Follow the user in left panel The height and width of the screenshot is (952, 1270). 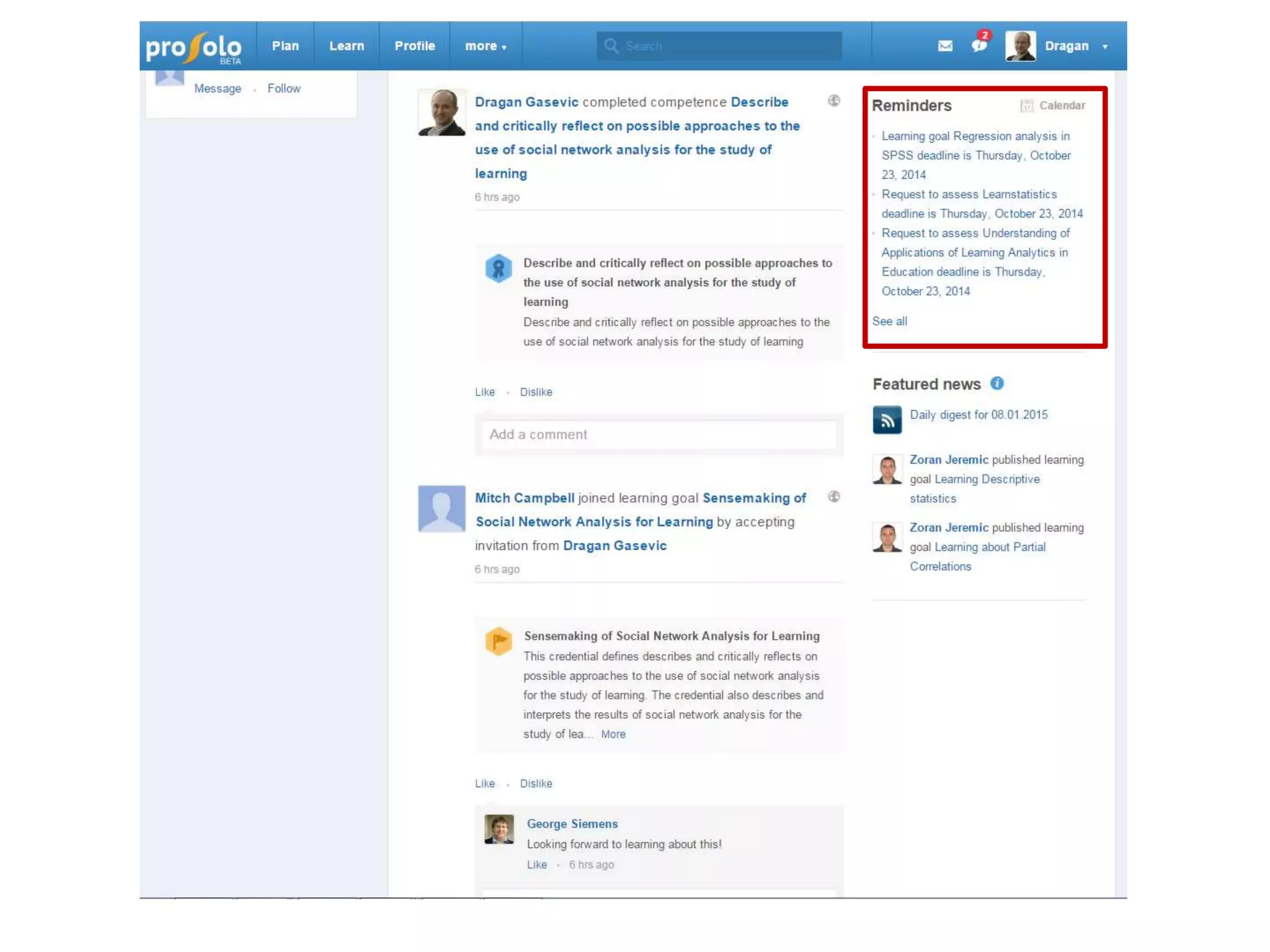point(283,89)
